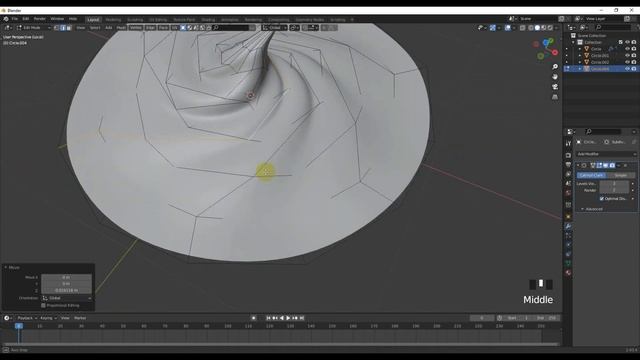Select Catmull-Clark subdivision type

click(x=591, y=175)
